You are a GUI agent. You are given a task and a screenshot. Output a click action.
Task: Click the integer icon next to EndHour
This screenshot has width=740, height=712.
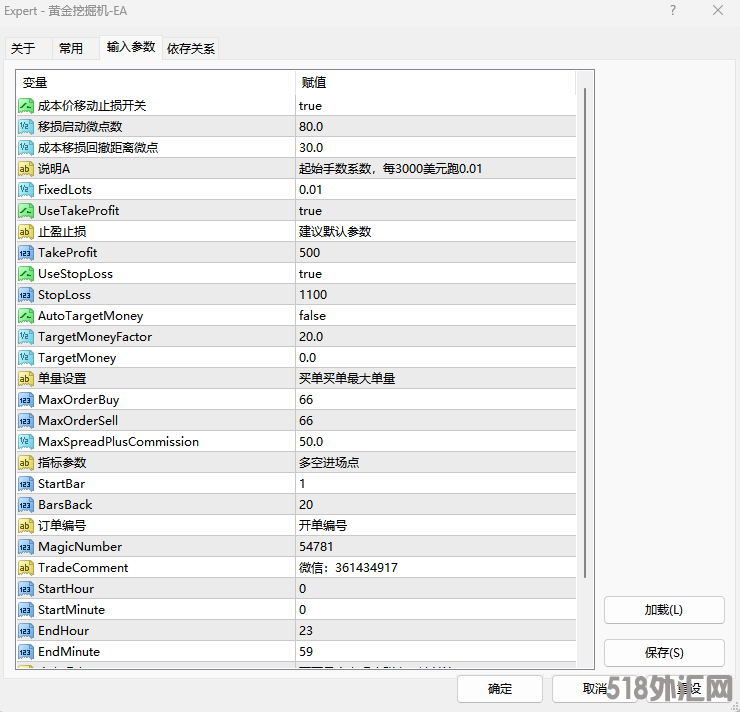click(x=25, y=630)
